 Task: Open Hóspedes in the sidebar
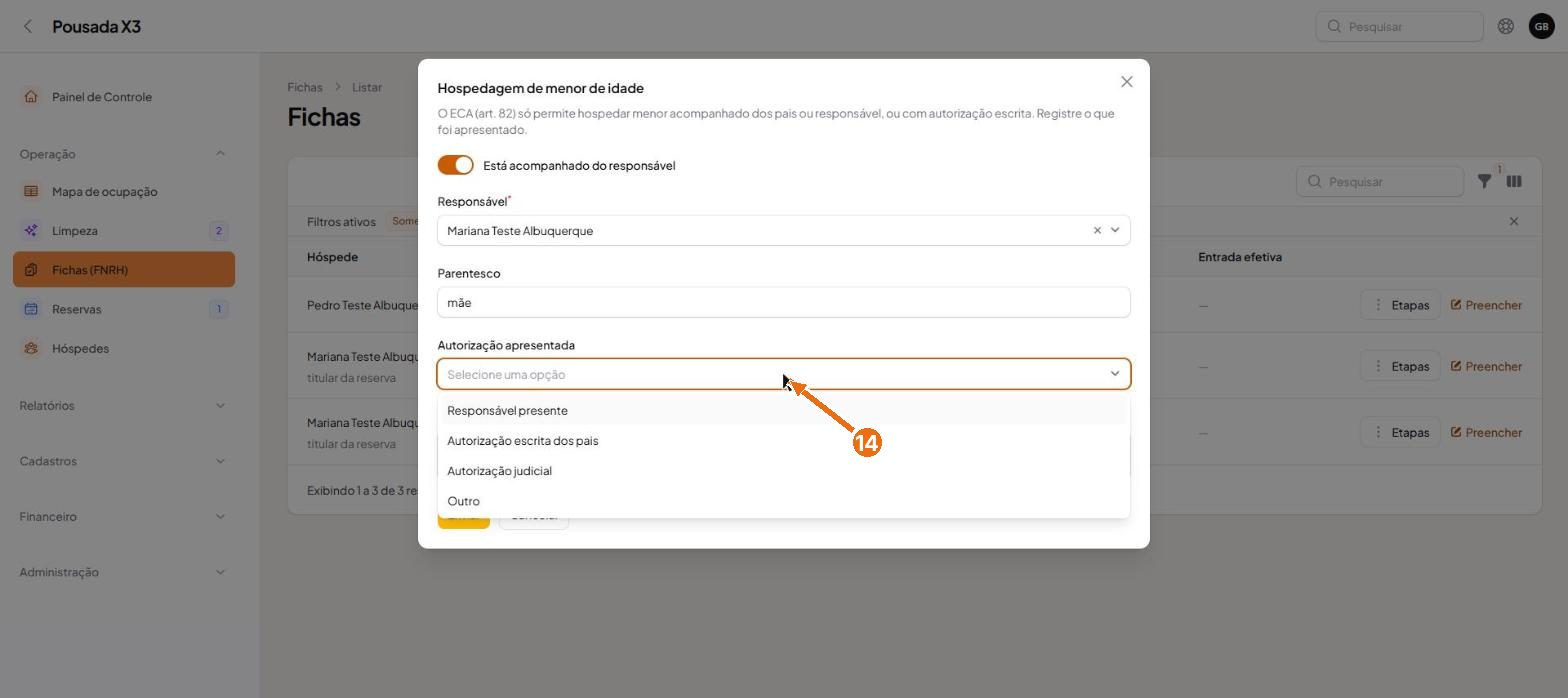(x=124, y=348)
